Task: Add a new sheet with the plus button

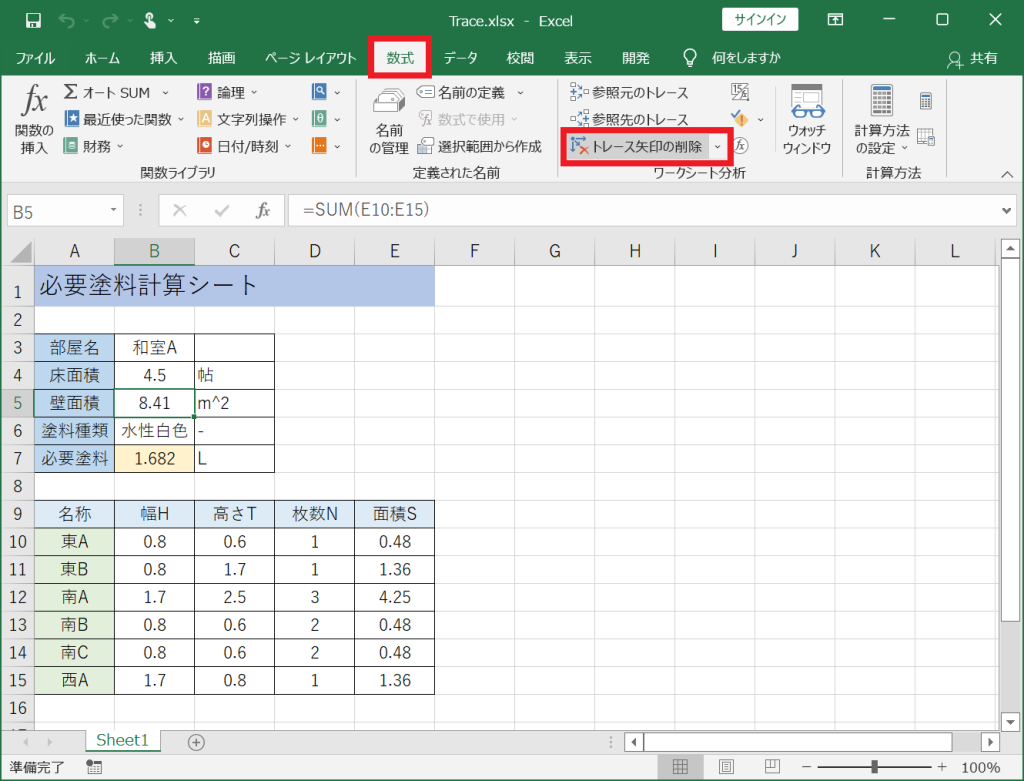Action: (196, 742)
